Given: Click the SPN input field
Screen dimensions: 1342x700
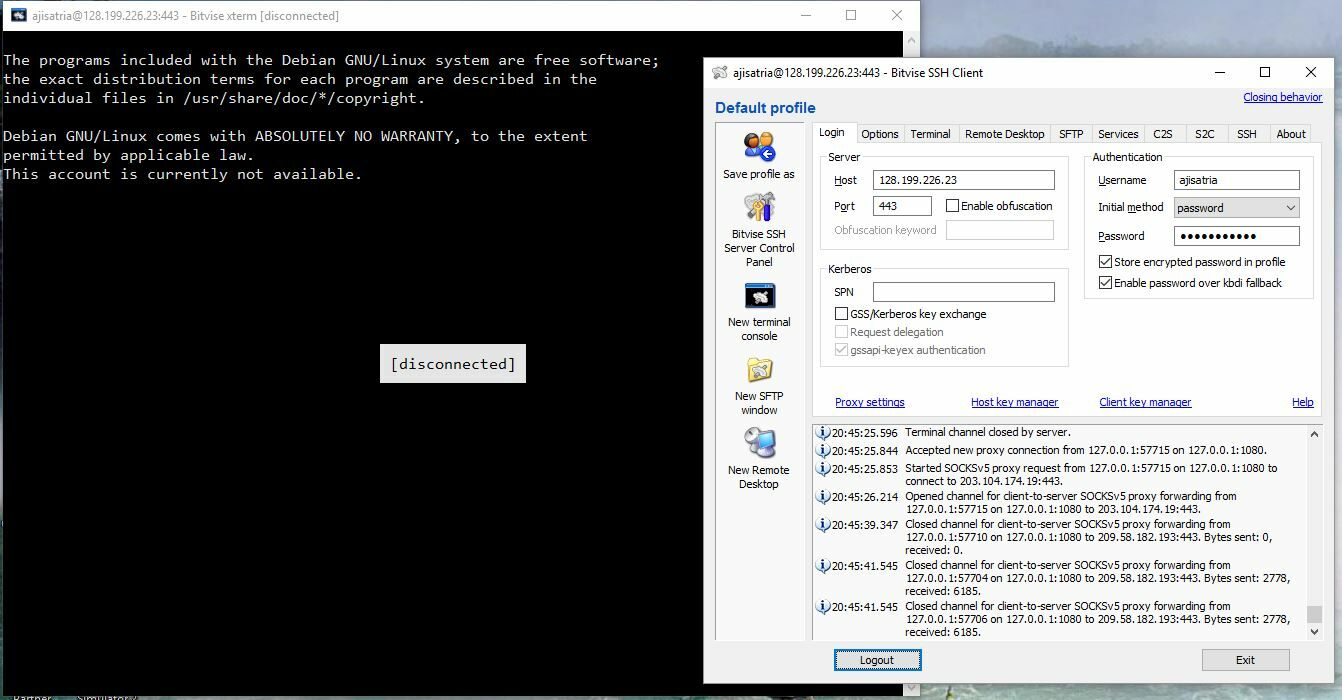Looking at the screenshot, I should pos(964,292).
